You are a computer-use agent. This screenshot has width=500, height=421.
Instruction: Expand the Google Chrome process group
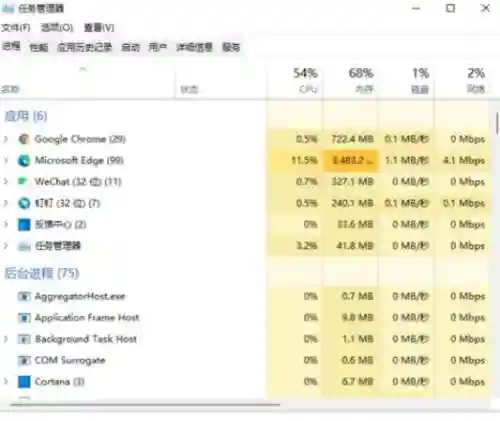pyautogui.click(x=6, y=139)
